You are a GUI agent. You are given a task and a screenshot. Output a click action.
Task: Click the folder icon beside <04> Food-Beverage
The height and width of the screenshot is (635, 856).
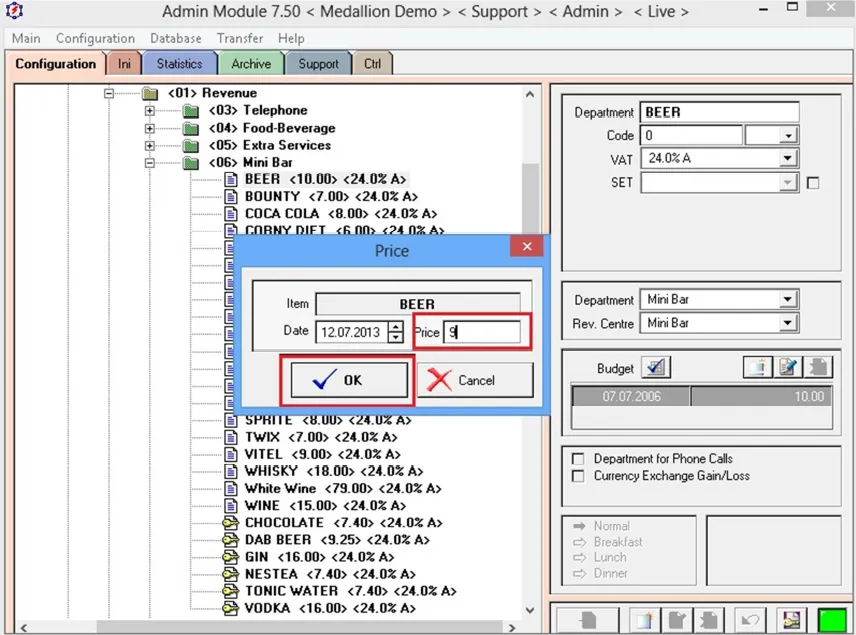click(x=191, y=129)
